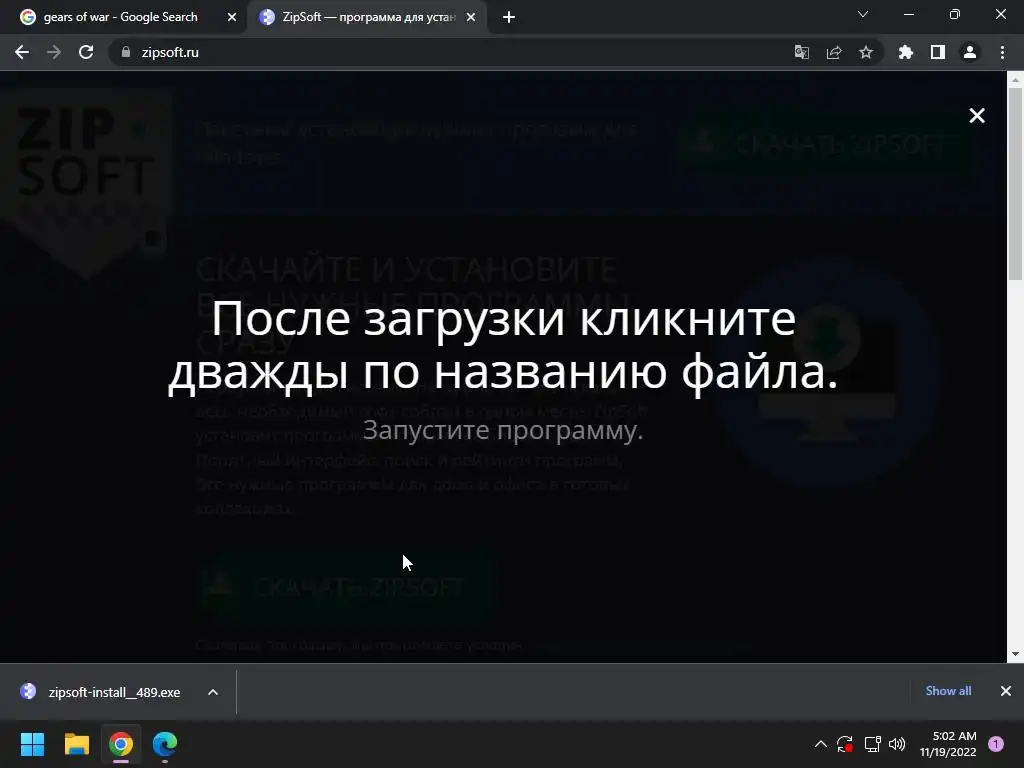The height and width of the screenshot is (768, 1024).
Task: Open the notification badge
Action: (x=996, y=744)
